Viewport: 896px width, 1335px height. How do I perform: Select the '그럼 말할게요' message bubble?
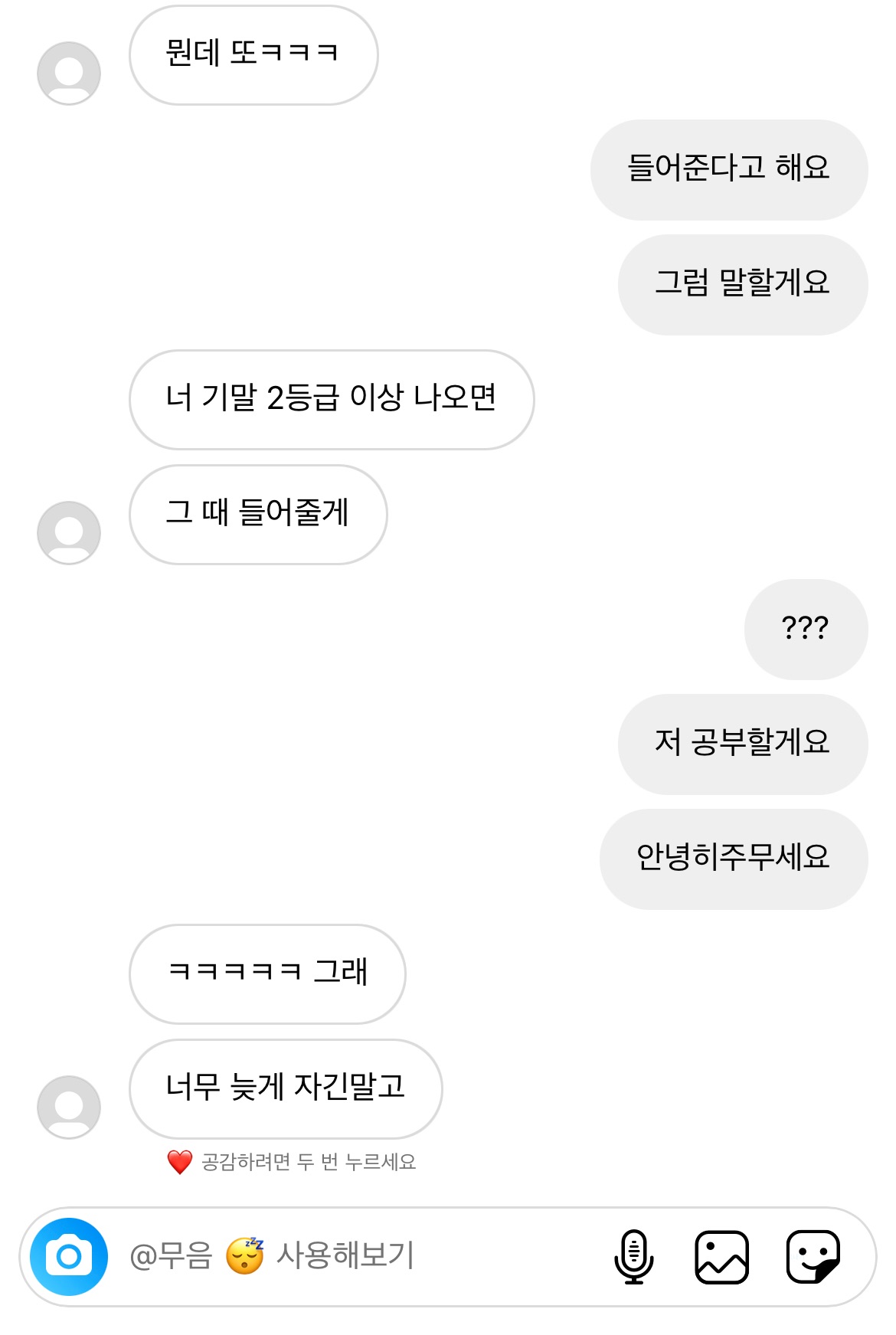point(742,284)
